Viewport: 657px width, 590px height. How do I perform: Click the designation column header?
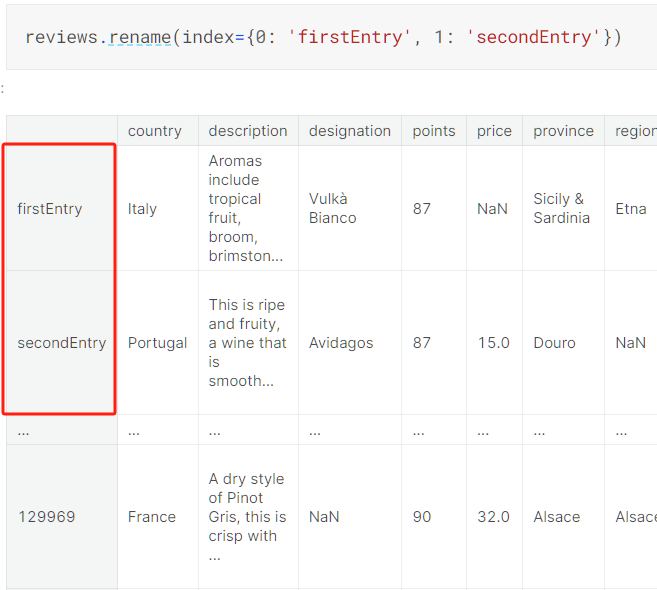click(x=350, y=131)
